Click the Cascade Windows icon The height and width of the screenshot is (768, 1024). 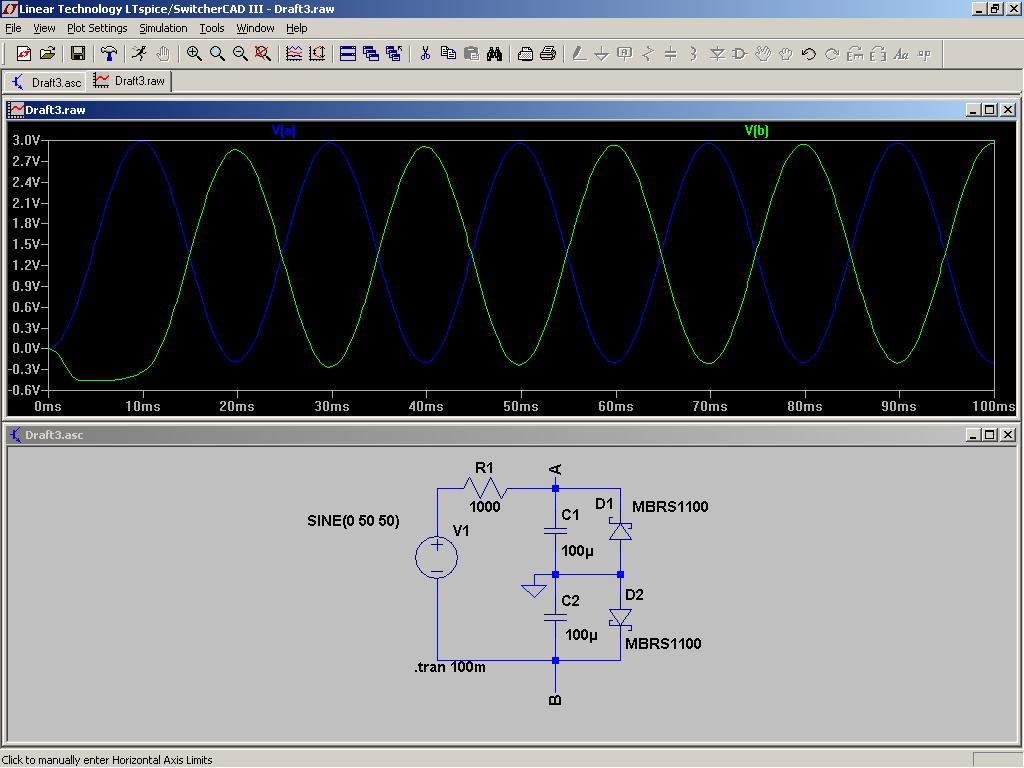[371, 54]
